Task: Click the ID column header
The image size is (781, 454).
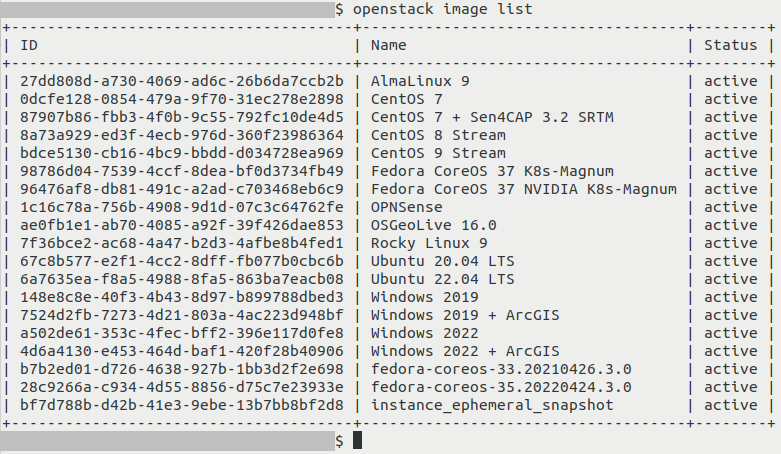Action: 29,45
